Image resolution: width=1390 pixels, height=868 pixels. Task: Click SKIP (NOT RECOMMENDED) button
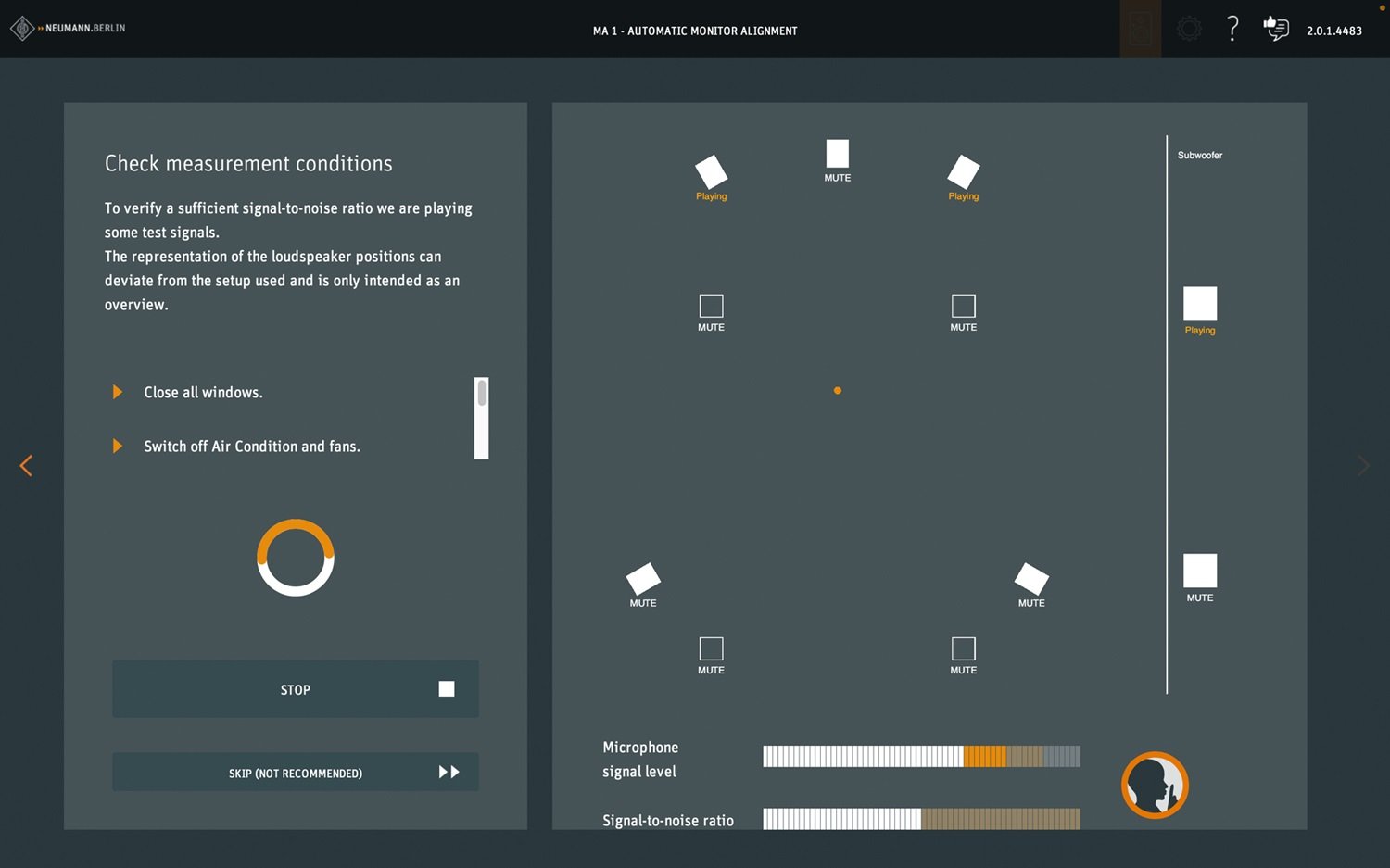coord(296,773)
